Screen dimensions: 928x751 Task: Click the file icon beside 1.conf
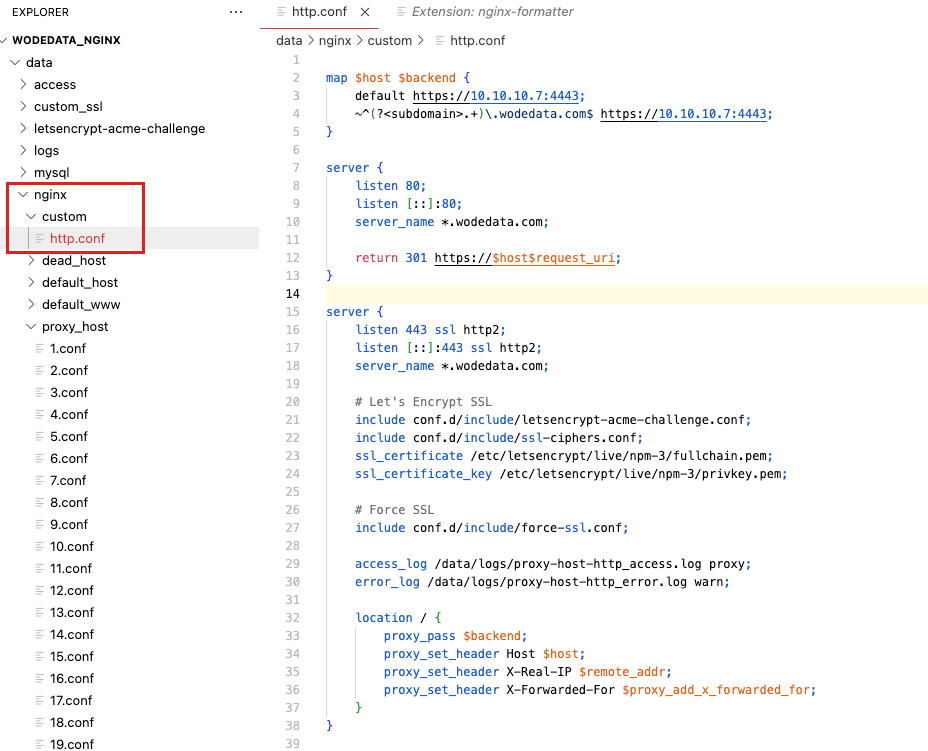(40, 349)
